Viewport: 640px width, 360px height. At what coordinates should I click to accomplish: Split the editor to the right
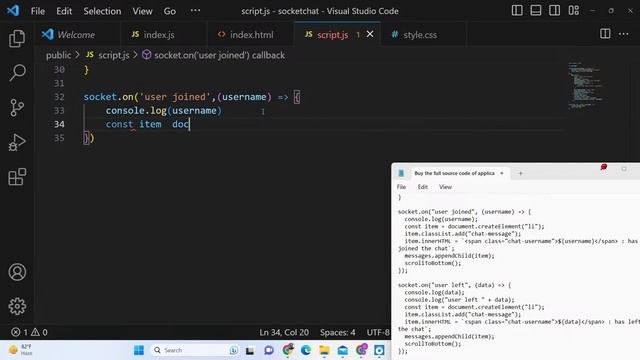click(x=605, y=34)
